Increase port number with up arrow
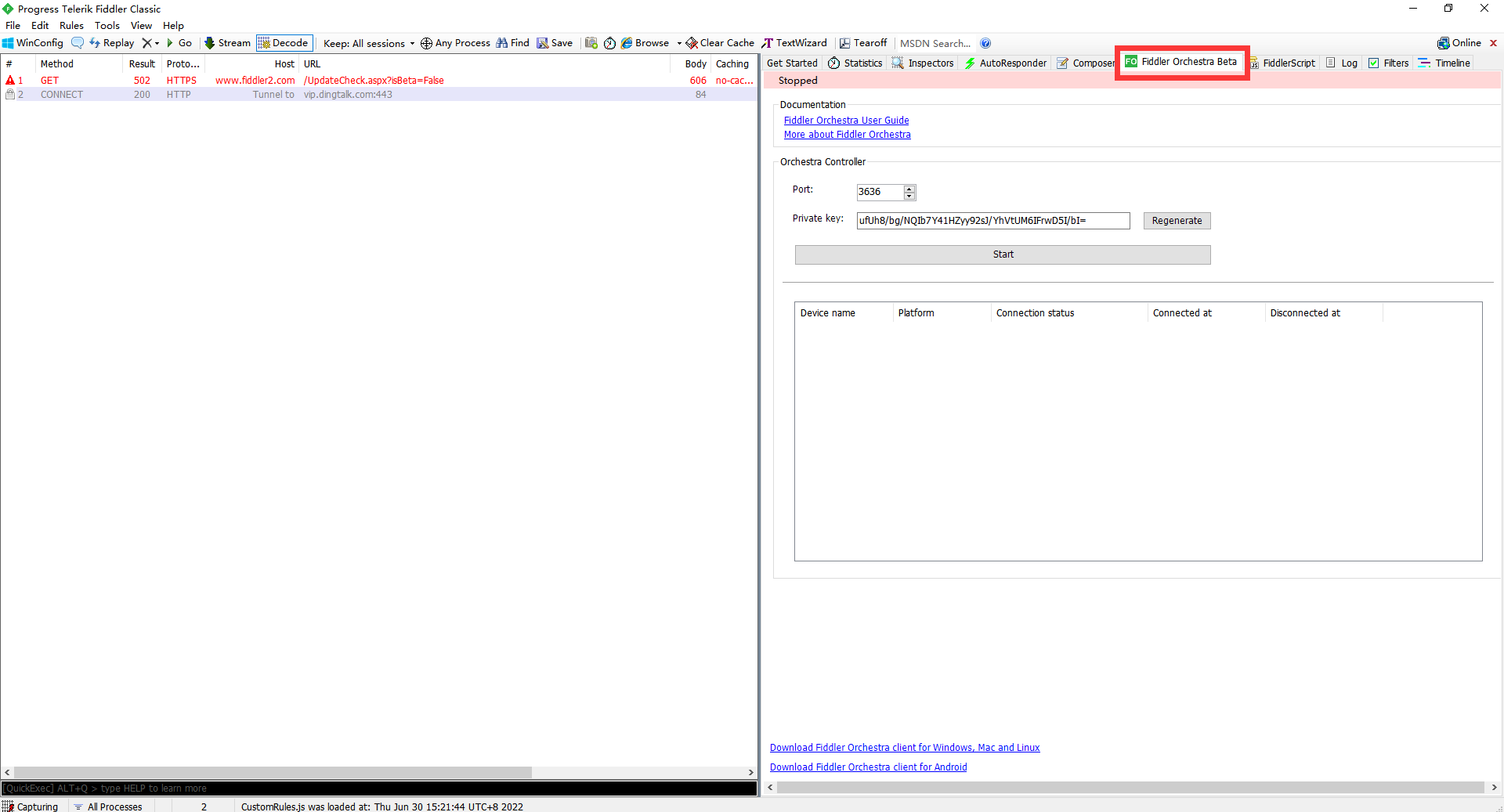The image size is (1504, 812). coord(909,189)
